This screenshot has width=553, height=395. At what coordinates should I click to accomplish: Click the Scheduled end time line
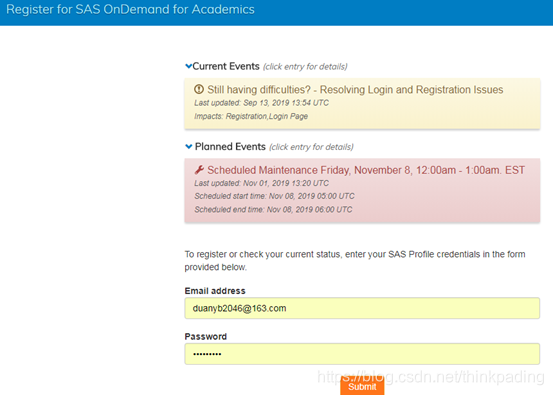pyautogui.click(x=273, y=209)
